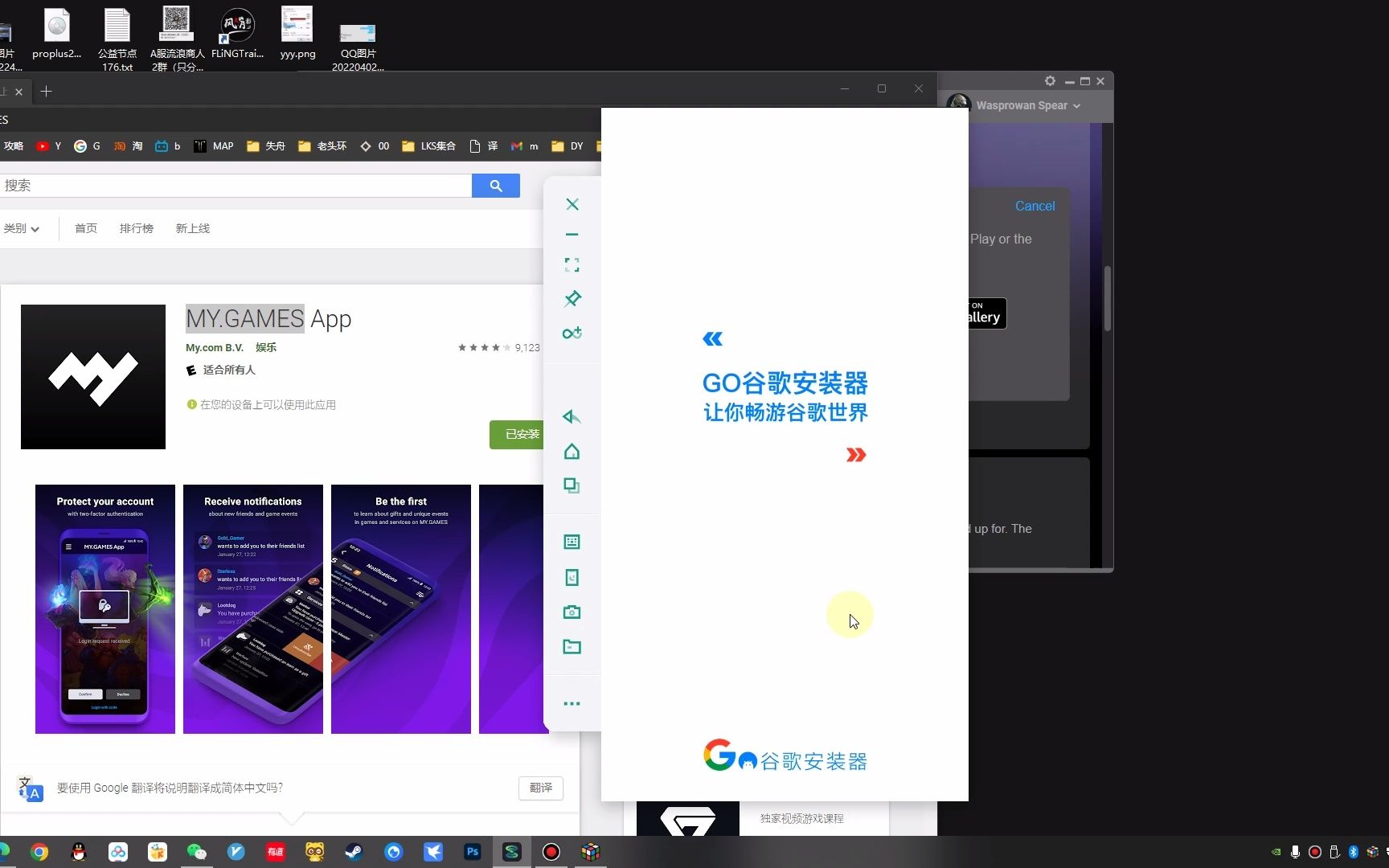
Task: Open the LKS集合 bookmark folder
Action: [x=429, y=146]
